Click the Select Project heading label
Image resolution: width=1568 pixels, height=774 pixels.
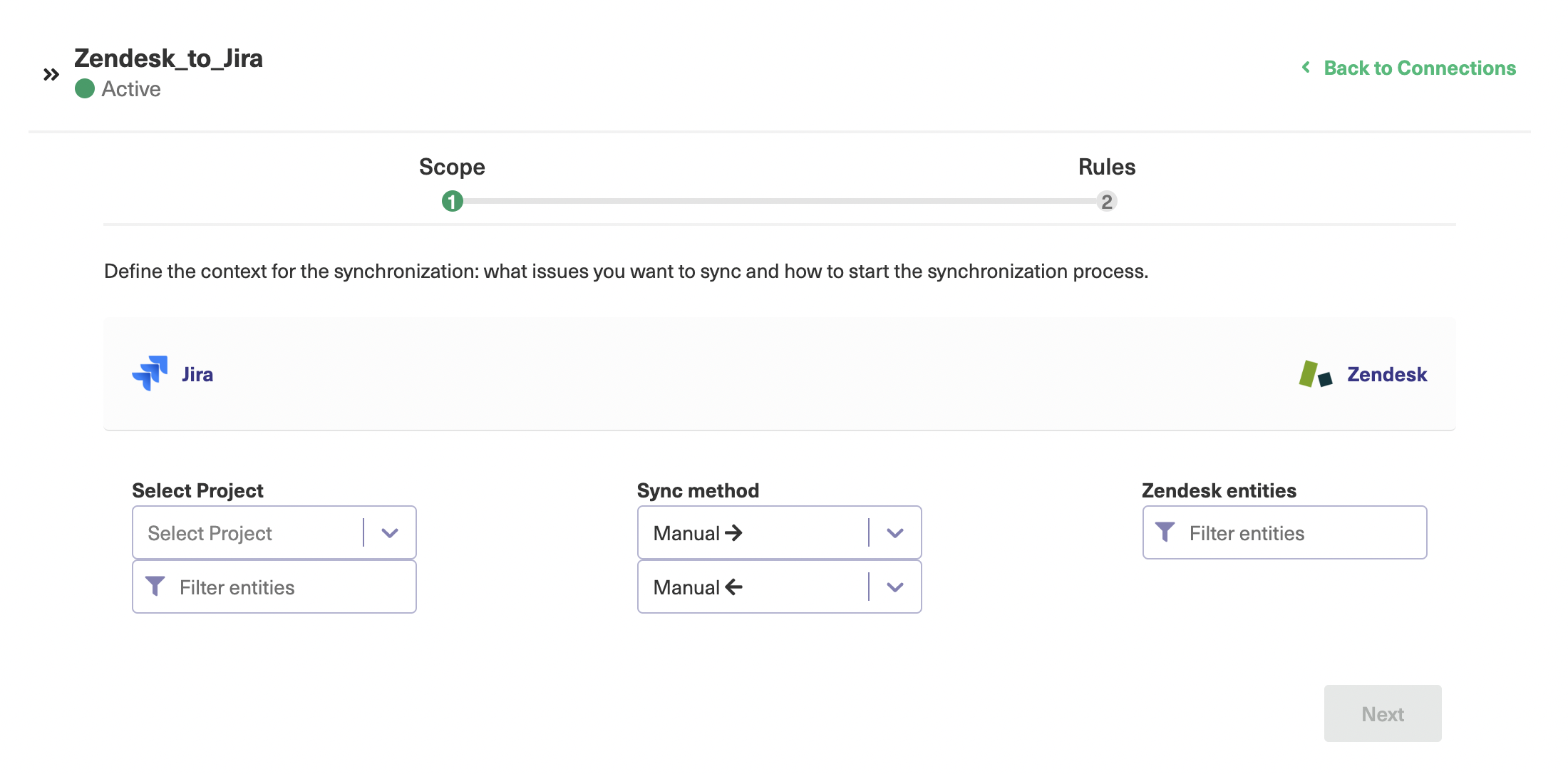point(197,490)
